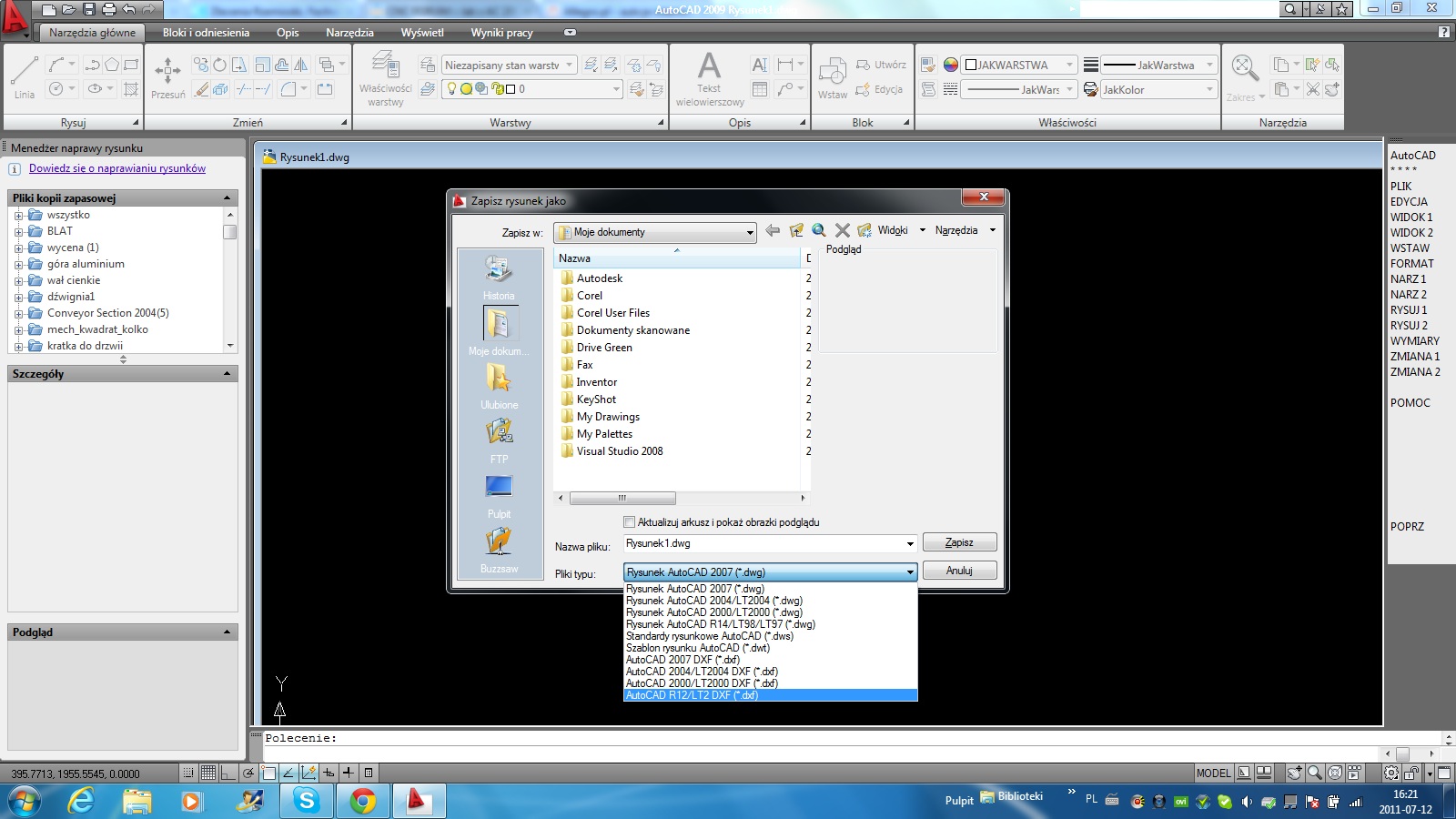The height and width of the screenshot is (819, 1456).
Task: Click the Wstaw block insert tool
Action: [x=833, y=78]
